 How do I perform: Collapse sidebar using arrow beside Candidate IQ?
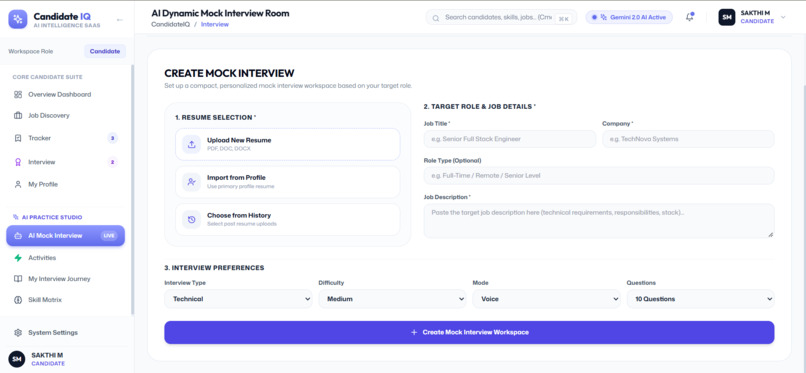tap(120, 20)
